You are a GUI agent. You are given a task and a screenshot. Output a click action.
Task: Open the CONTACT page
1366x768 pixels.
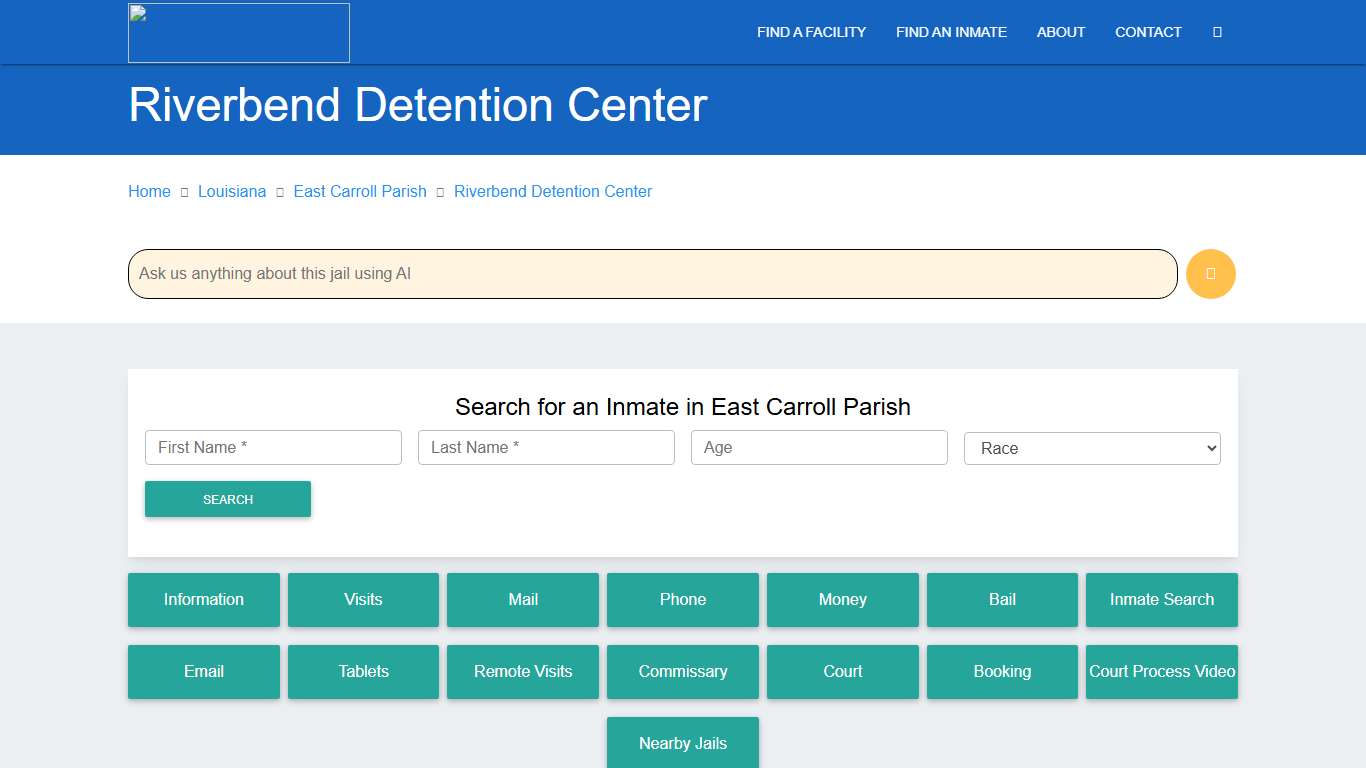[1147, 32]
